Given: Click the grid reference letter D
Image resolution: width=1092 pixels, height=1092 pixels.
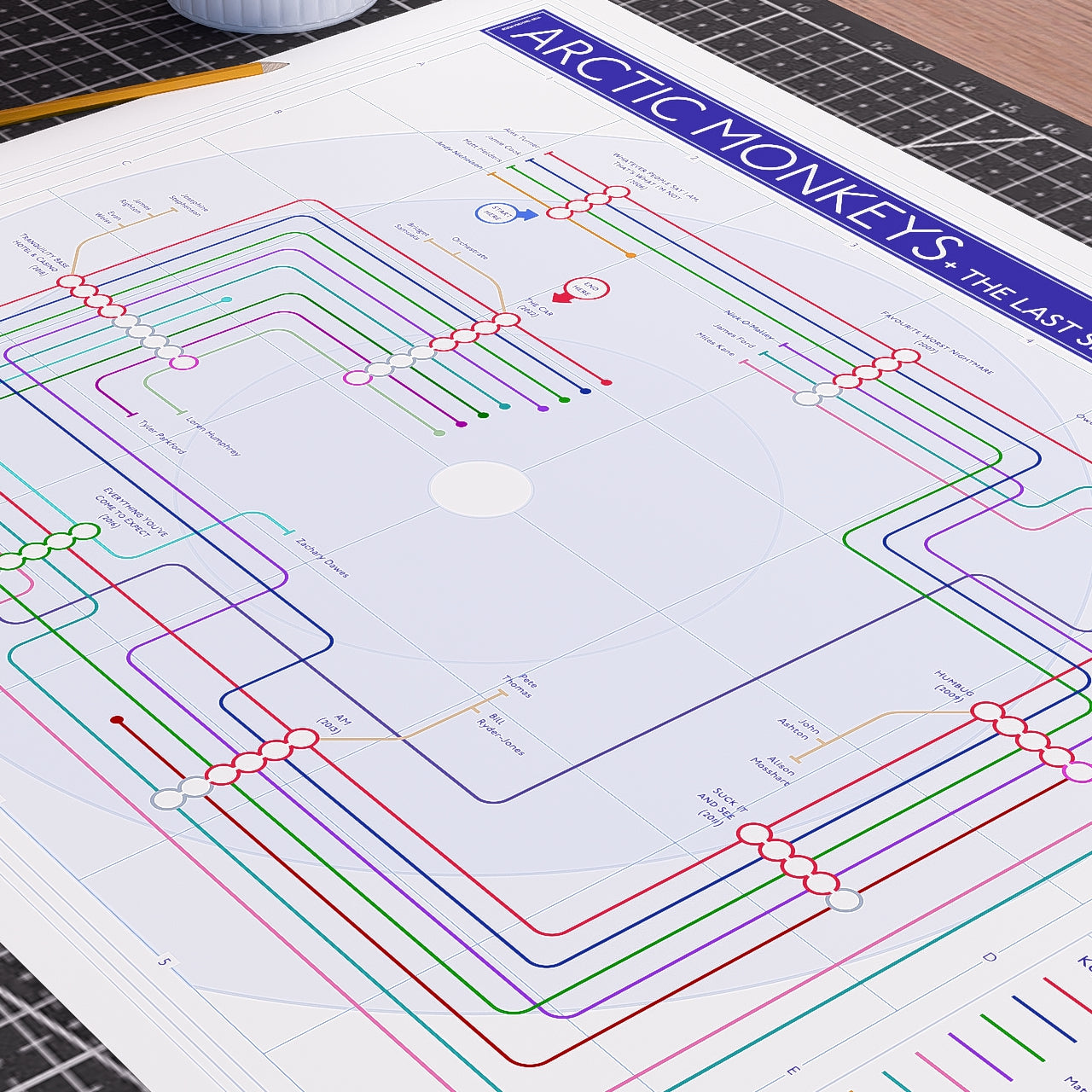Looking at the screenshot, I should (989, 957).
